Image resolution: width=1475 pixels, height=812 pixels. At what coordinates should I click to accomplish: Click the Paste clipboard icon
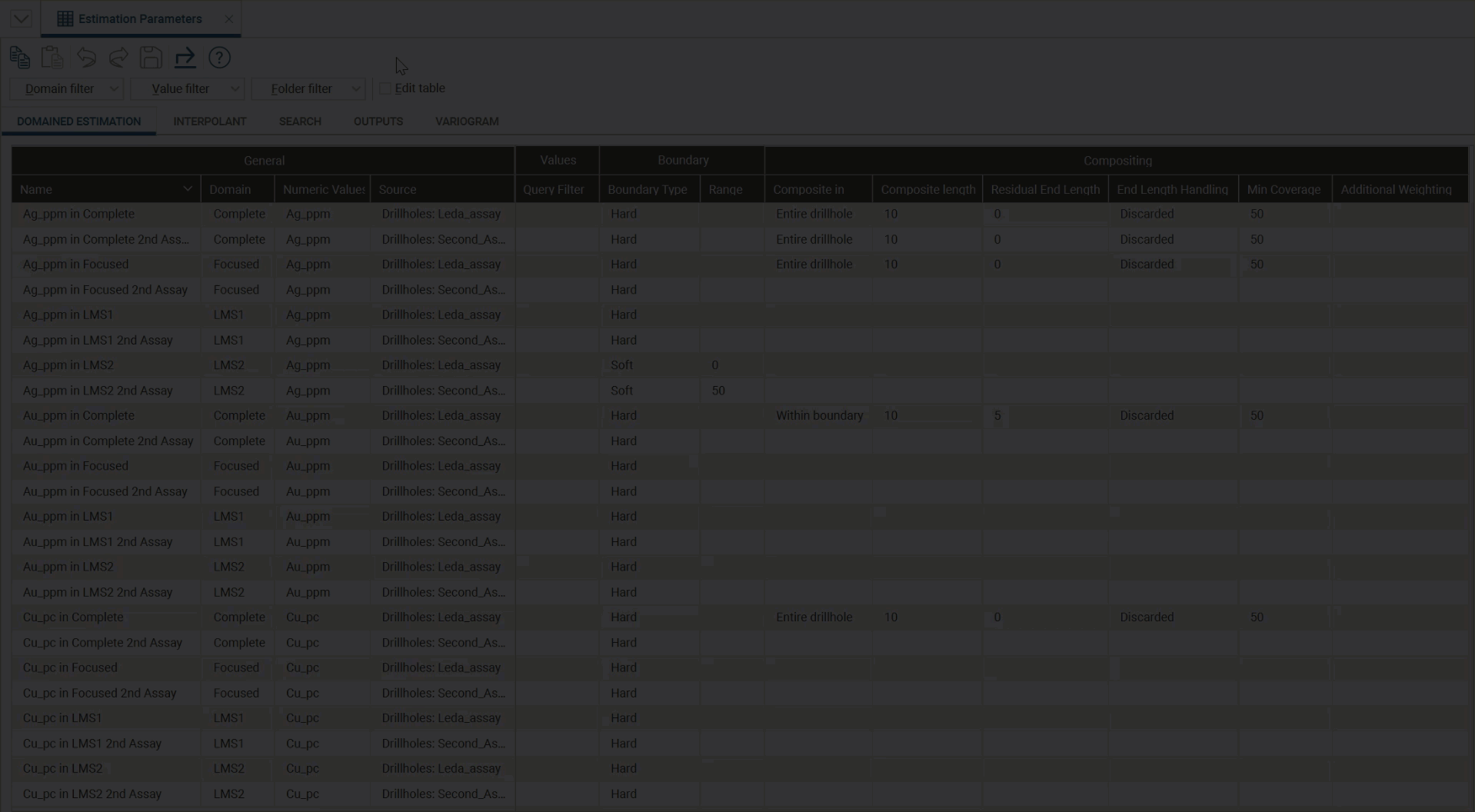tap(52, 58)
